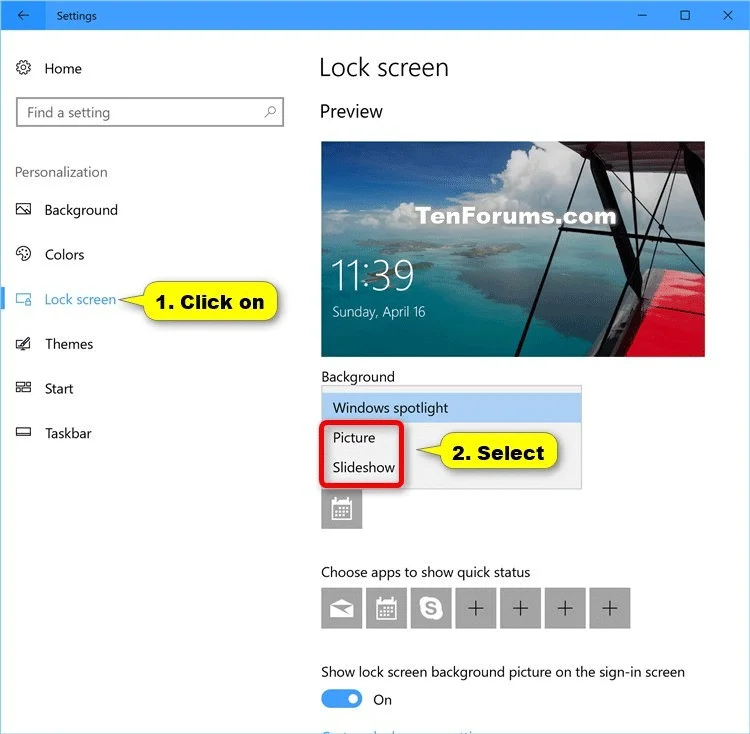Image resolution: width=750 pixels, height=734 pixels.
Task: Click the detailed status calendar app tile
Action: 342,509
